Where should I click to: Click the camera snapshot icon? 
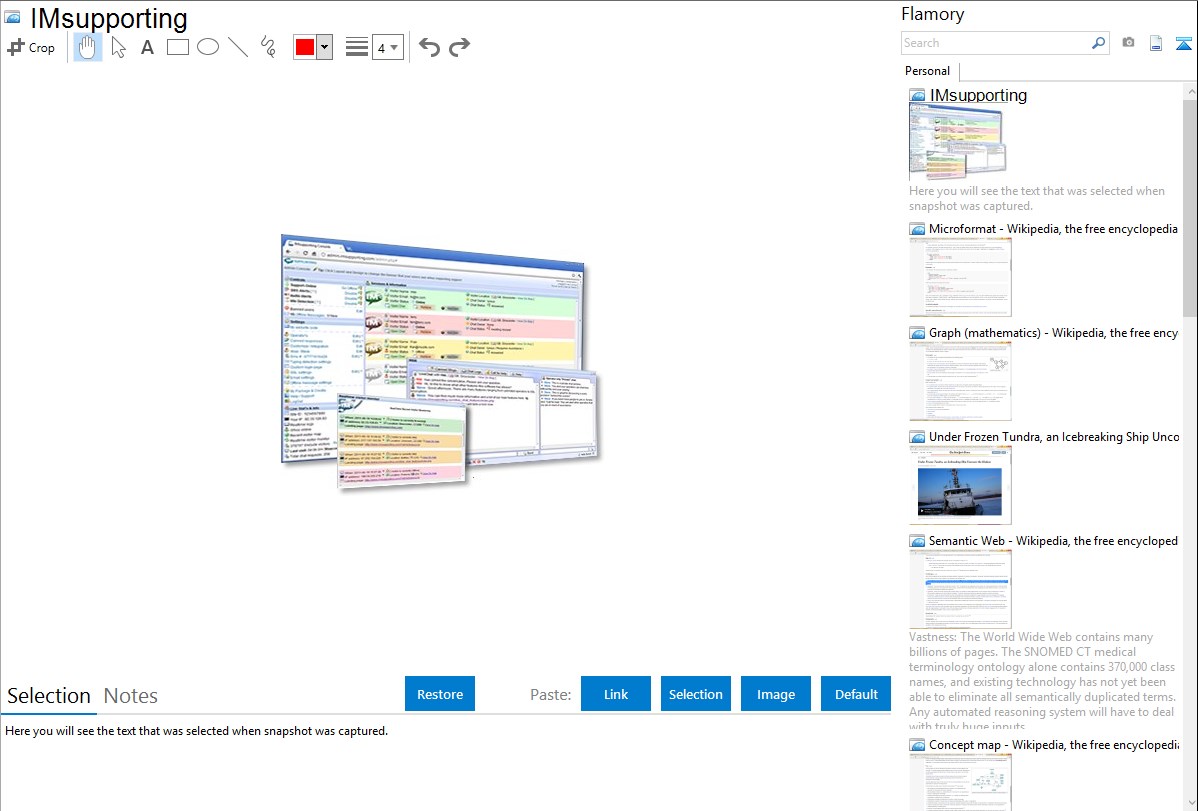(1128, 43)
